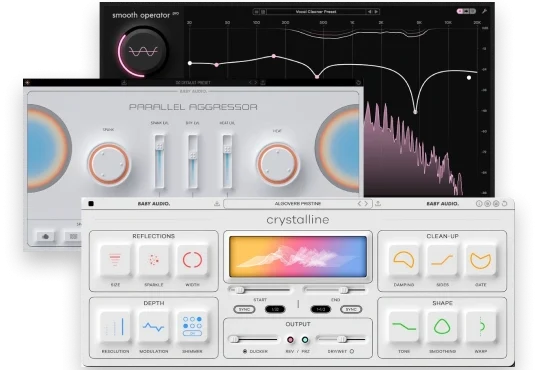Select the End 1/2 value pill

(321, 309)
